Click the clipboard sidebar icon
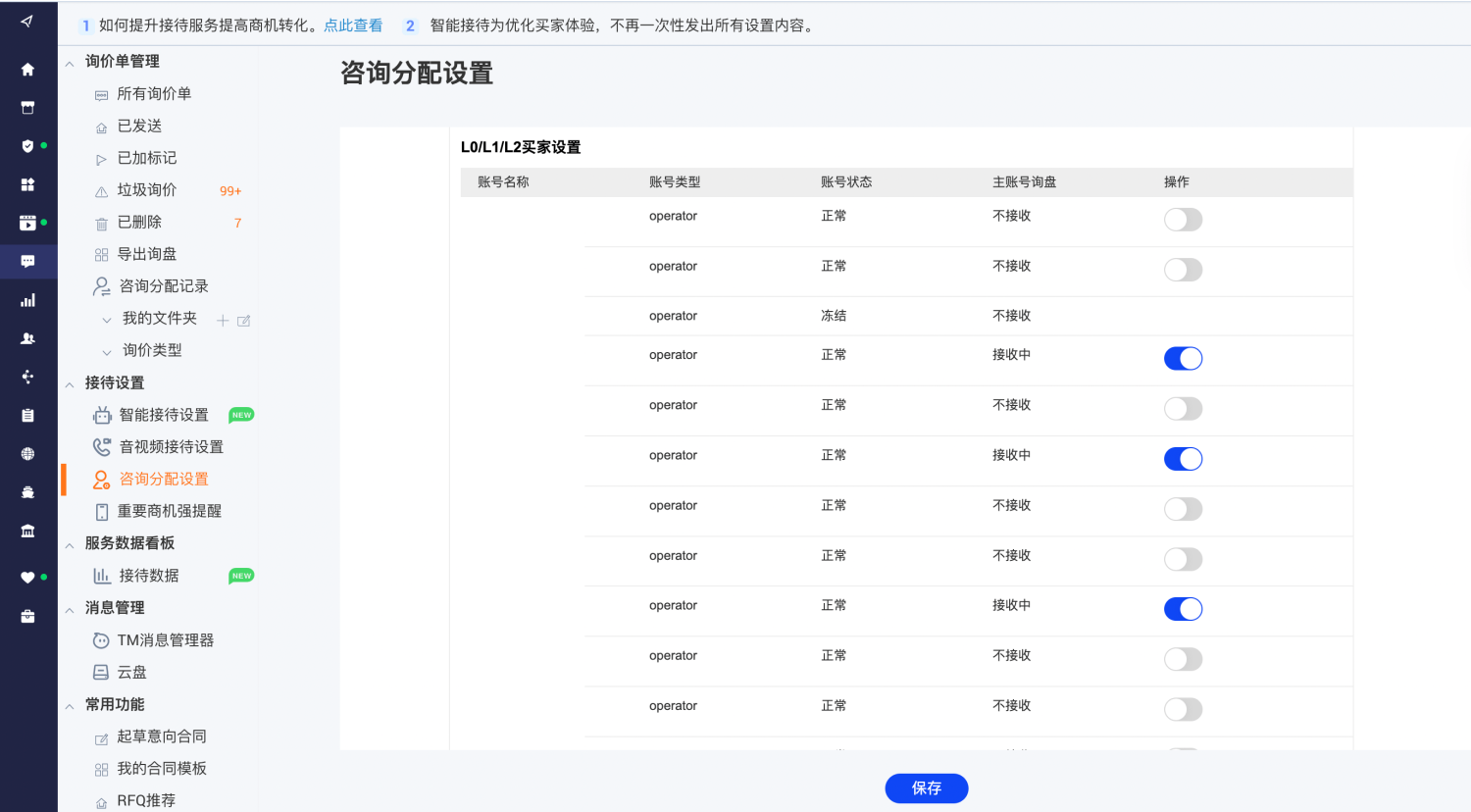Viewport: 1471px width, 812px height. (x=27, y=416)
